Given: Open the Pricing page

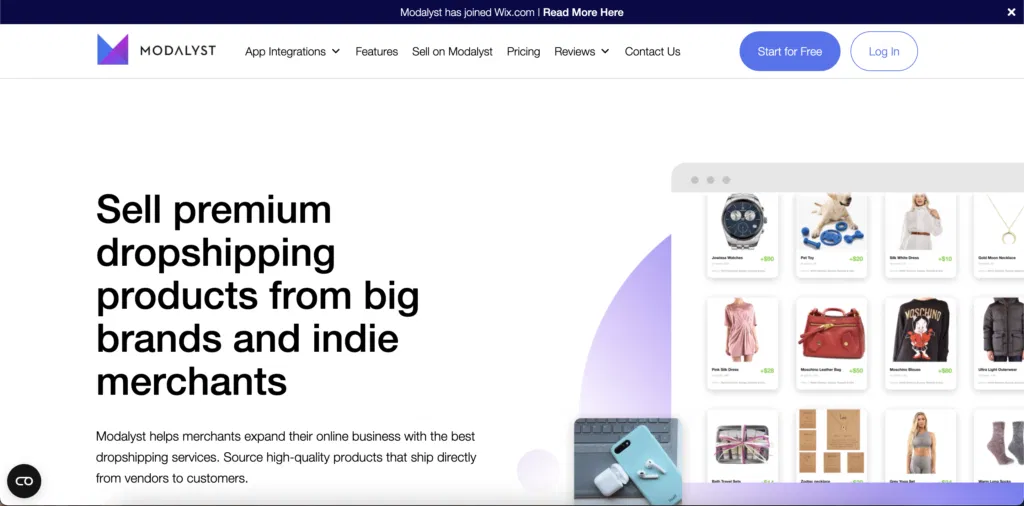Looking at the screenshot, I should tap(524, 52).
